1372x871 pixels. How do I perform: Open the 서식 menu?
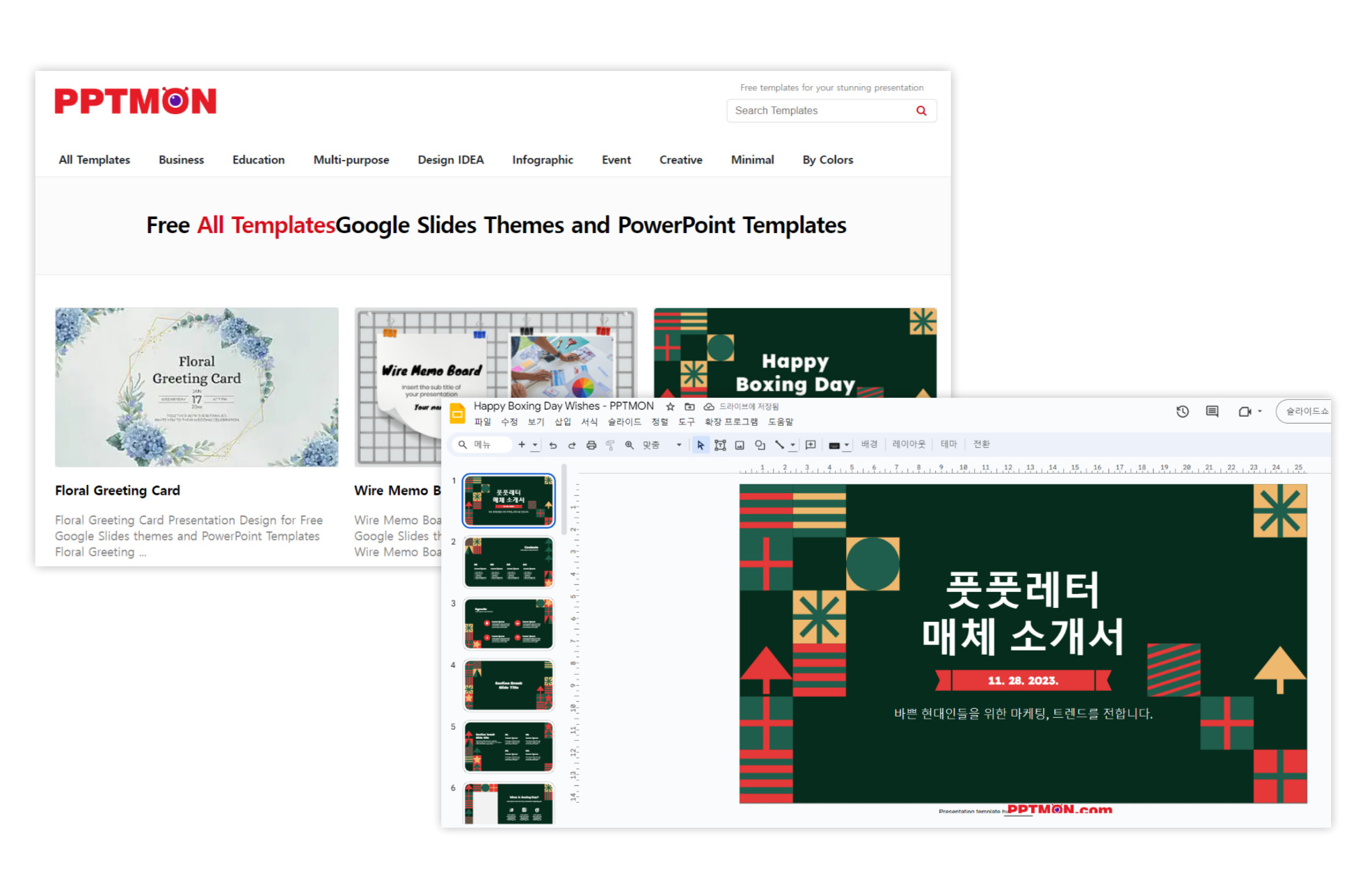click(589, 422)
